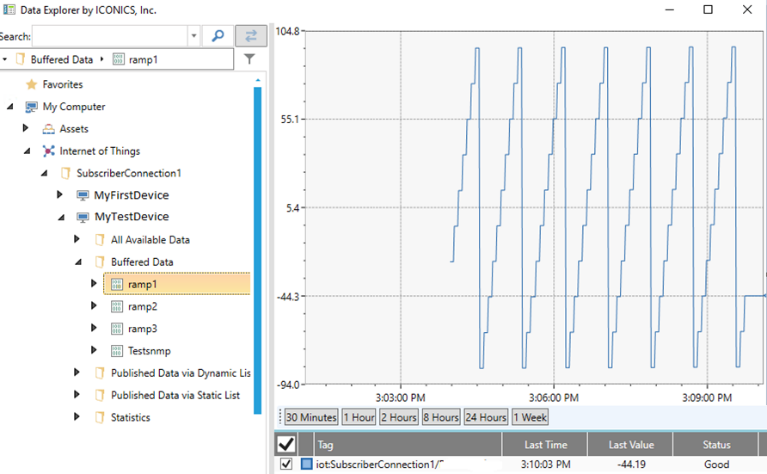Image resolution: width=767 pixels, height=474 pixels.
Task: Click the blue color swatch for tag
Action: coord(308,465)
